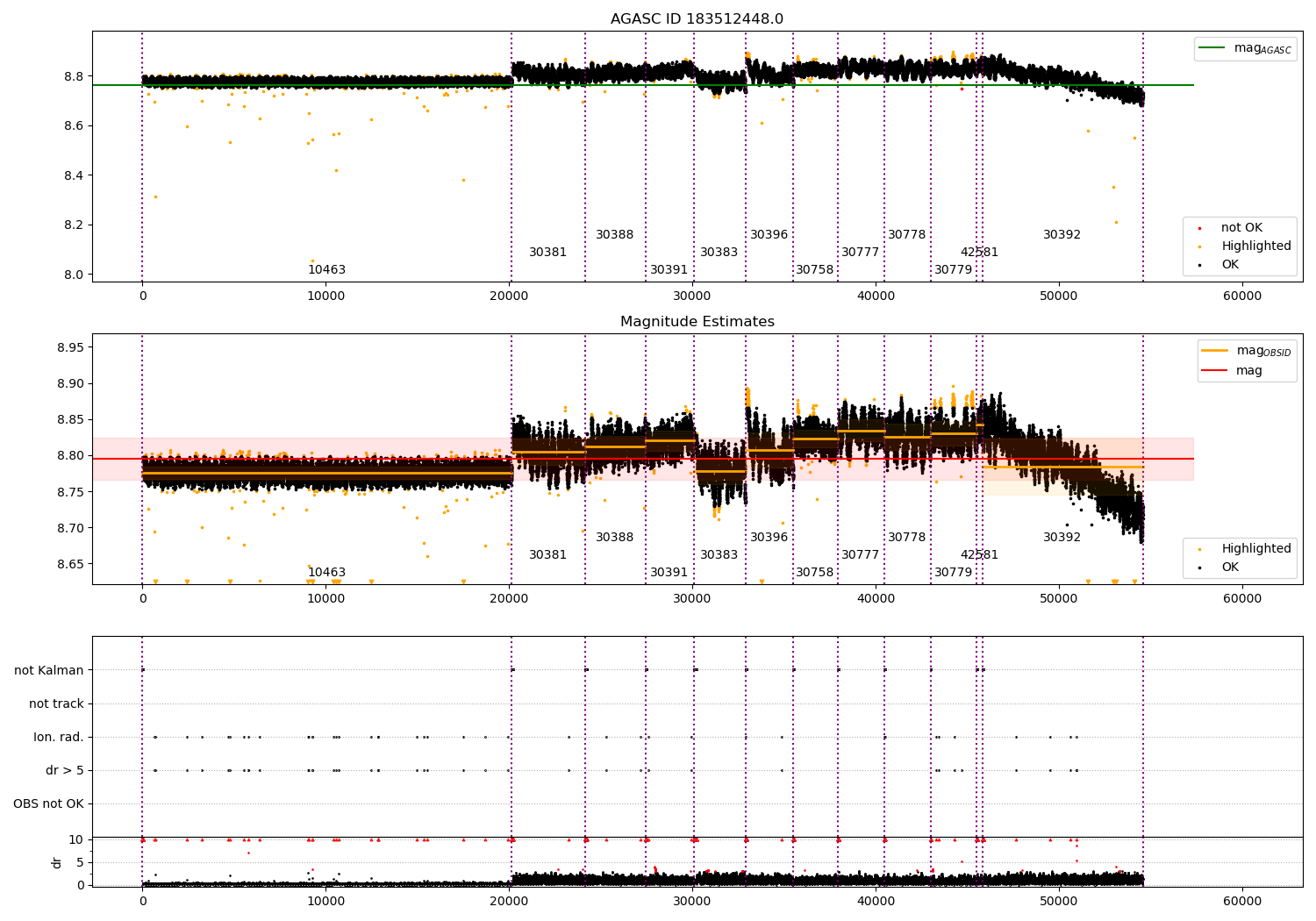Click obsid label 30778 in Magnitude Estimates plot
This screenshot has height=921, width=1316.
click(x=906, y=538)
